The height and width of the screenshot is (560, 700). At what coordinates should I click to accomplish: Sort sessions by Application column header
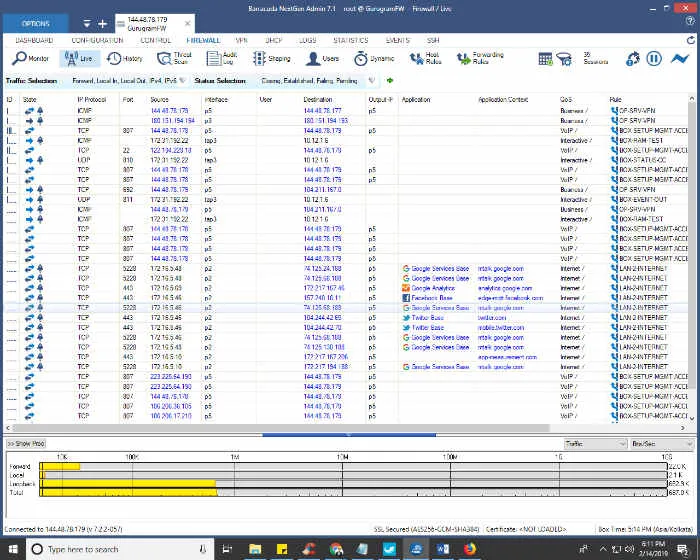tap(416, 100)
